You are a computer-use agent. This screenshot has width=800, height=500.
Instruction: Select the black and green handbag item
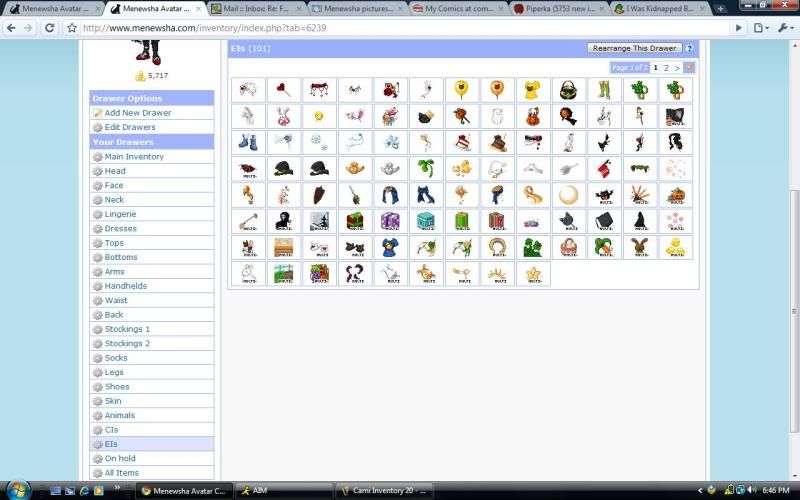click(x=568, y=90)
